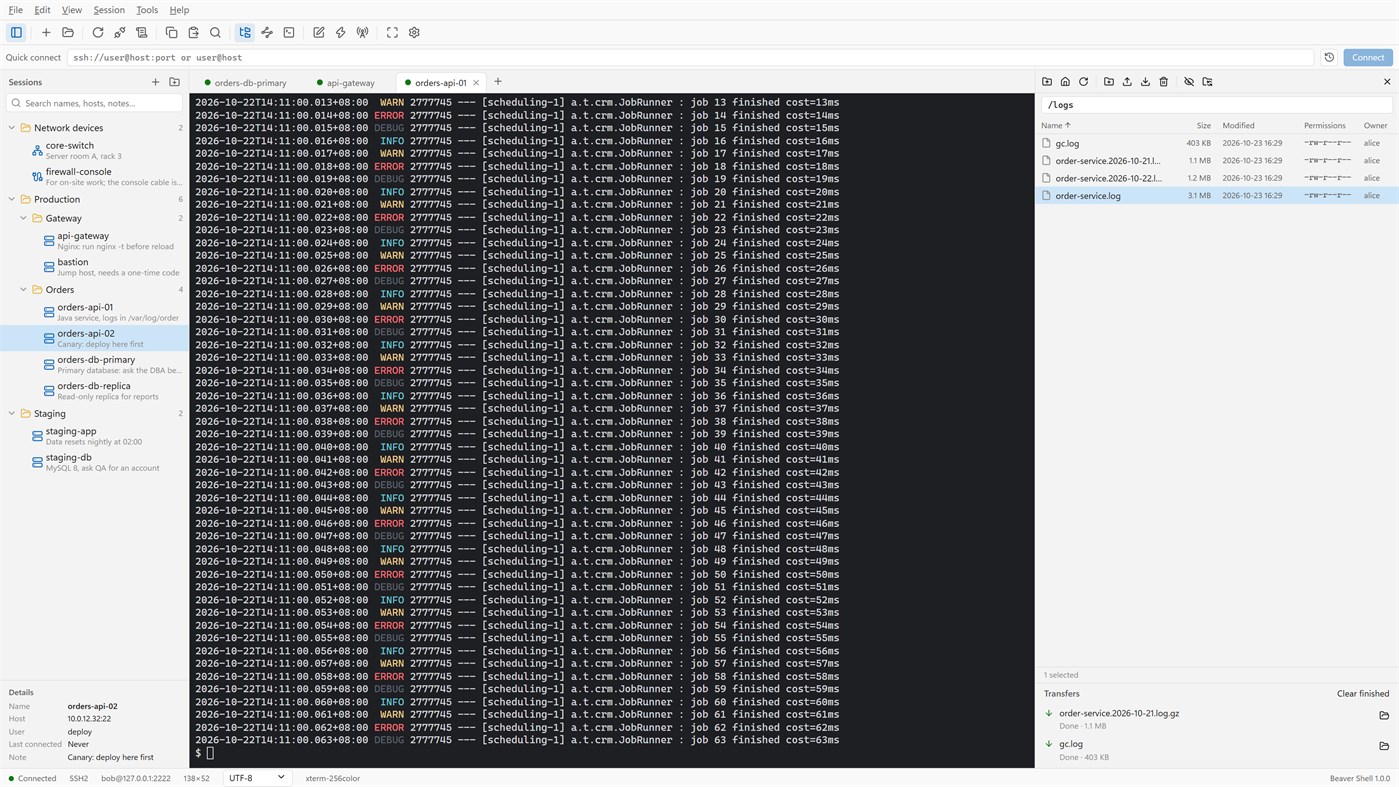Screen dimensions: 1399x787
Task: Close the orders-api-01 tab
Action: tap(476, 83)
